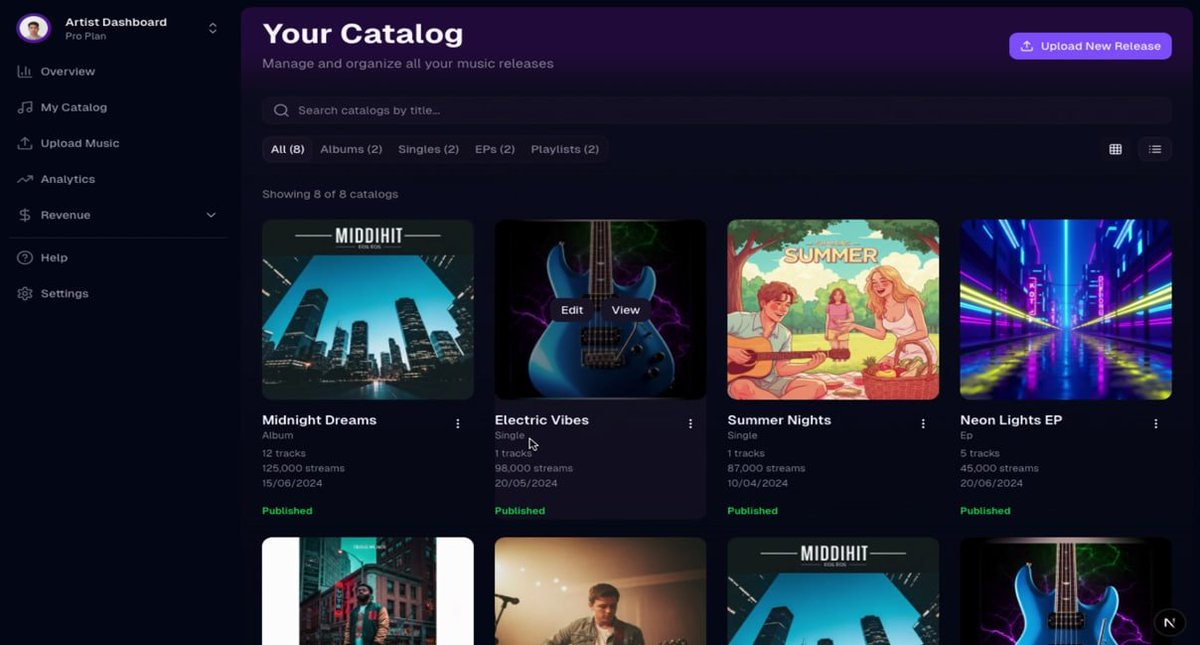Click '125,000 streams' text
The width and height of the screenshot is (1200, 645).
pos(303,468)
